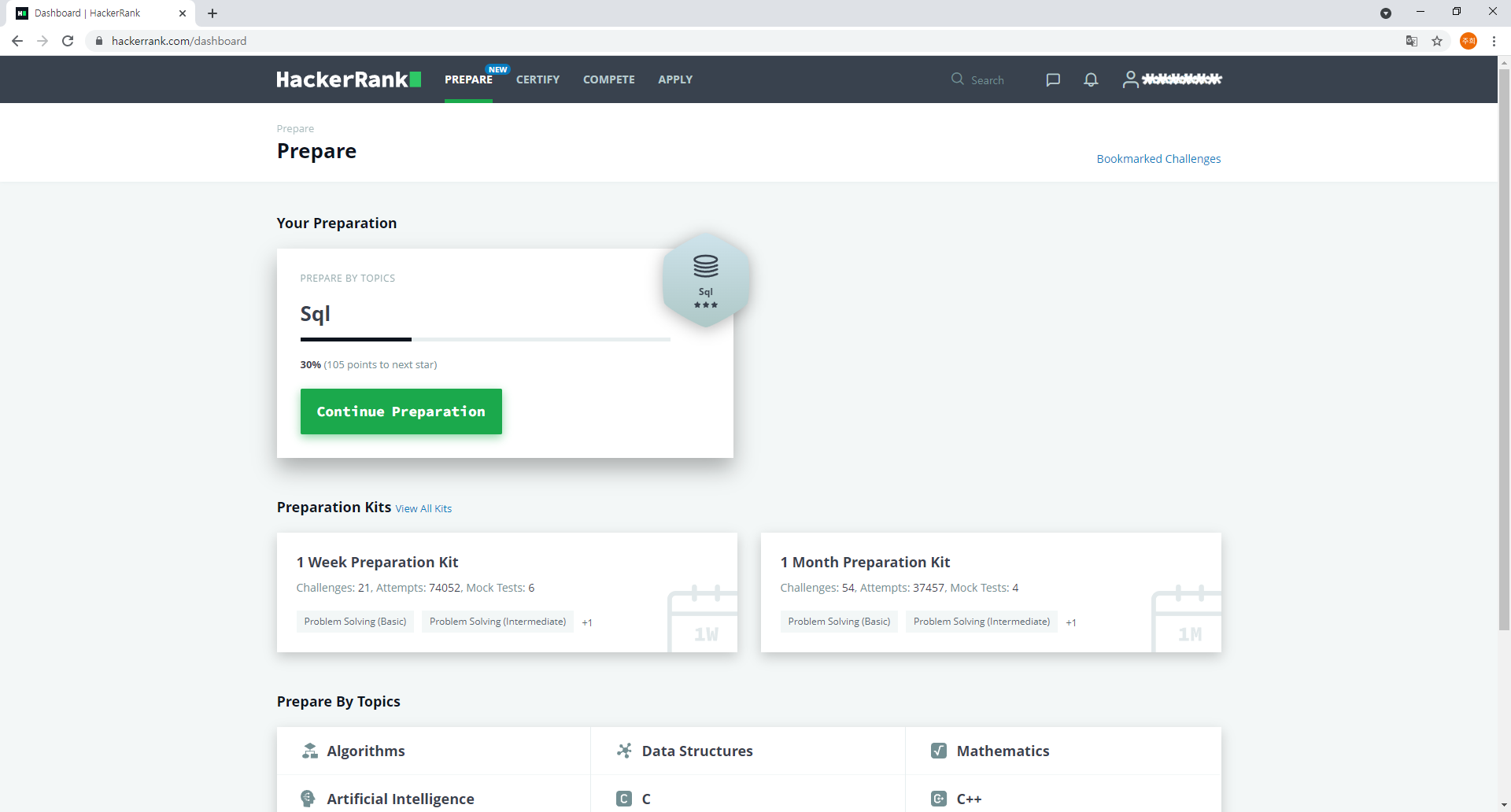Go back with browser back arrow
This screenshot has width=1511, height=812.
[x=17, y=41]
